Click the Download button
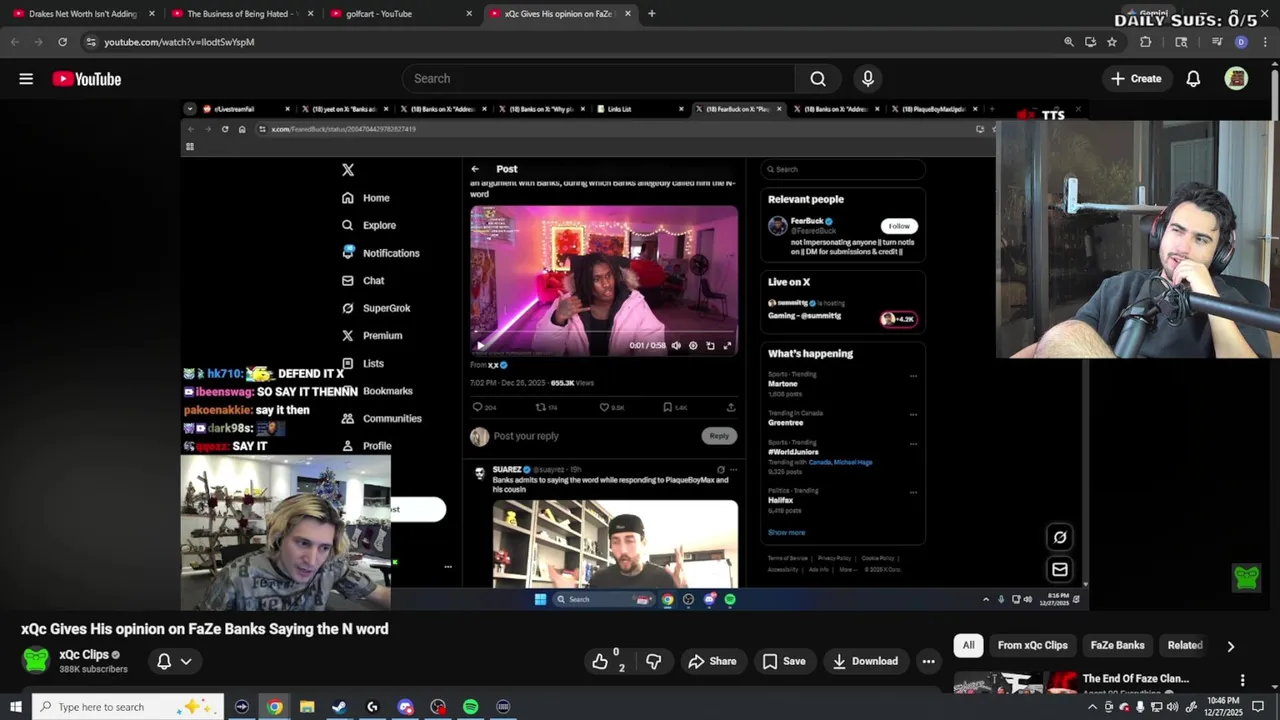Image resolution: width=1280 pixels, height=720 pixels. click(x=865, y=661)
